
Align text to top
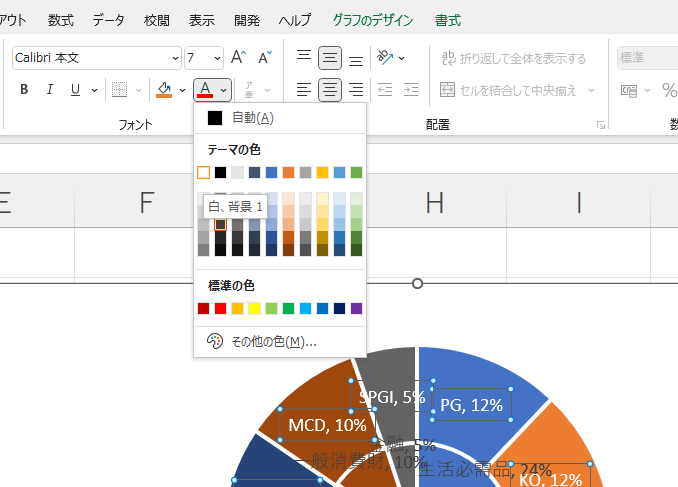[x=304, y=57]
